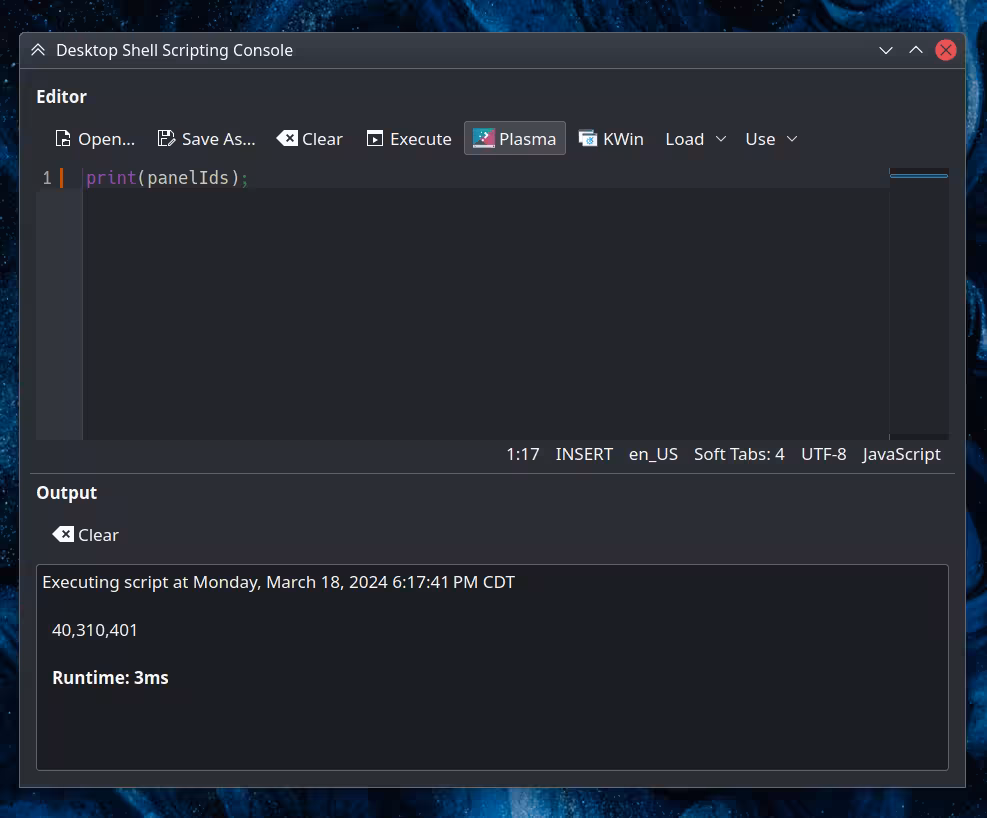Click the en_US dictionary language label
987x818 pixels.
tap(653, 454)
